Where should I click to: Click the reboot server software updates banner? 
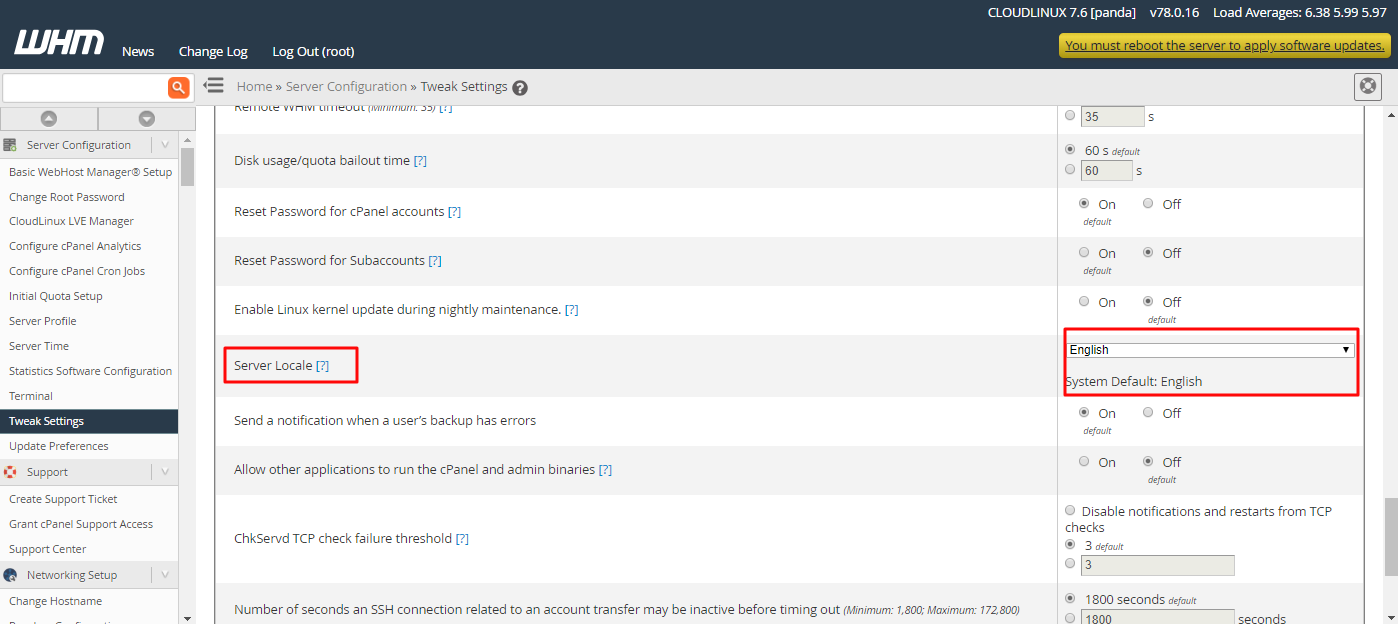tap(1223, 45)
